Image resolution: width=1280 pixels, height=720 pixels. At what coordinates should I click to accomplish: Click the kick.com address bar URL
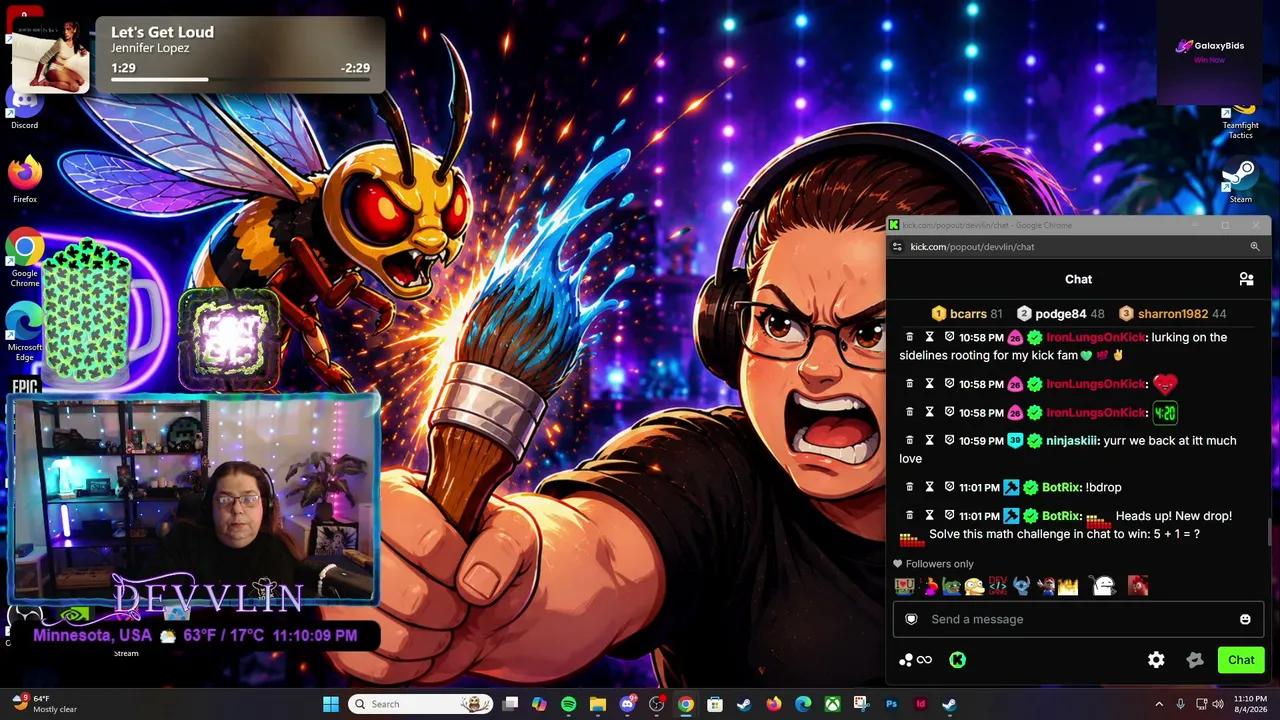972,247
